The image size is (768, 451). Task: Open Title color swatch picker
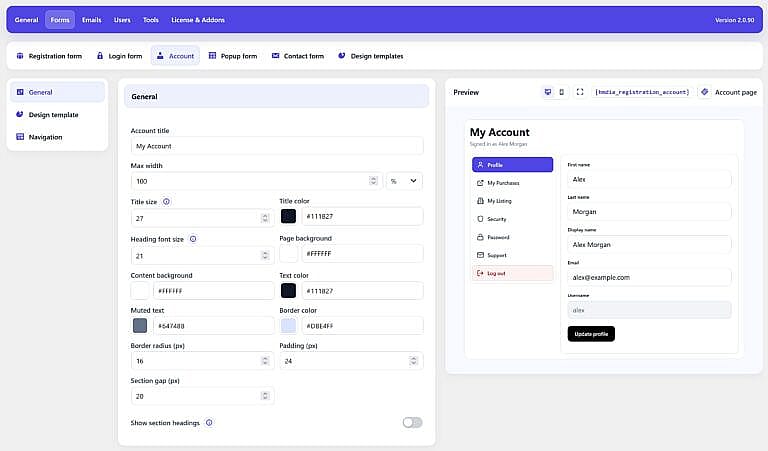click(288, 216)
